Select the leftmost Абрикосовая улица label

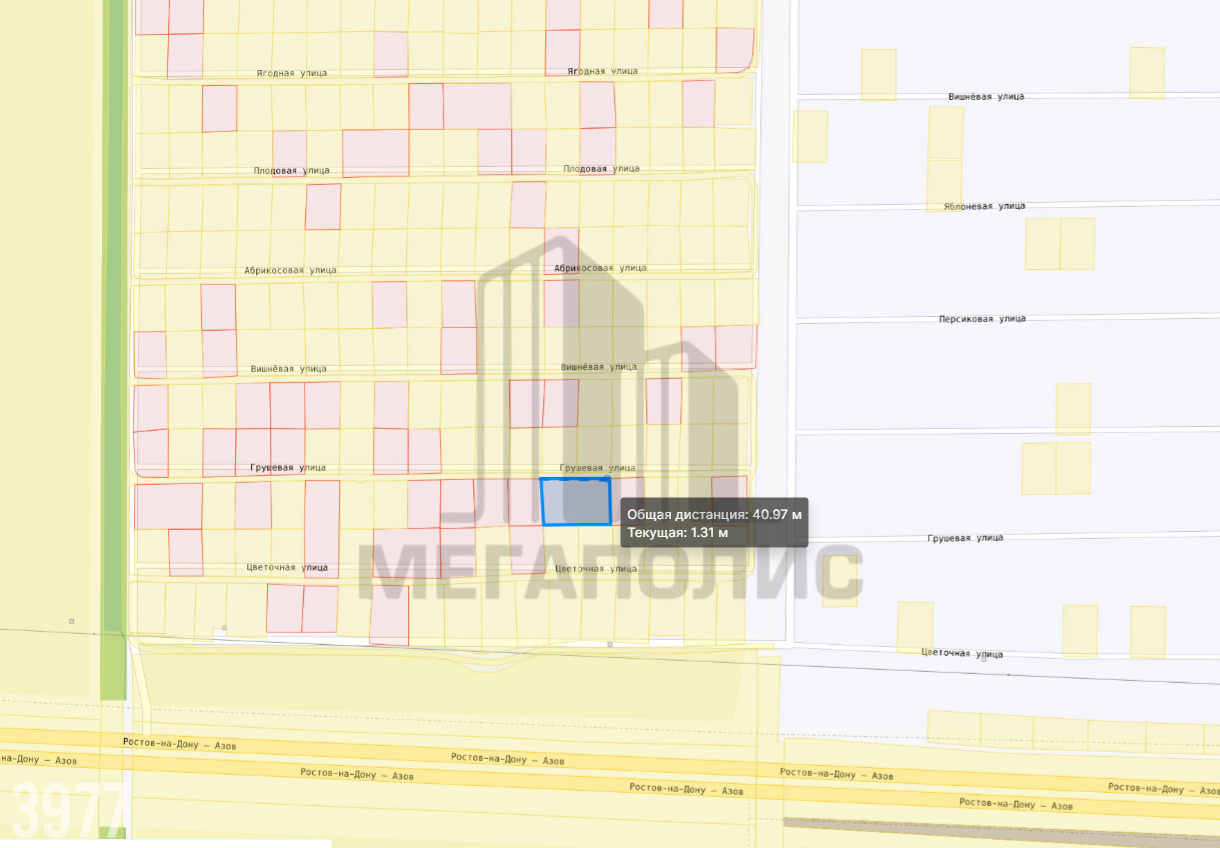290,270
